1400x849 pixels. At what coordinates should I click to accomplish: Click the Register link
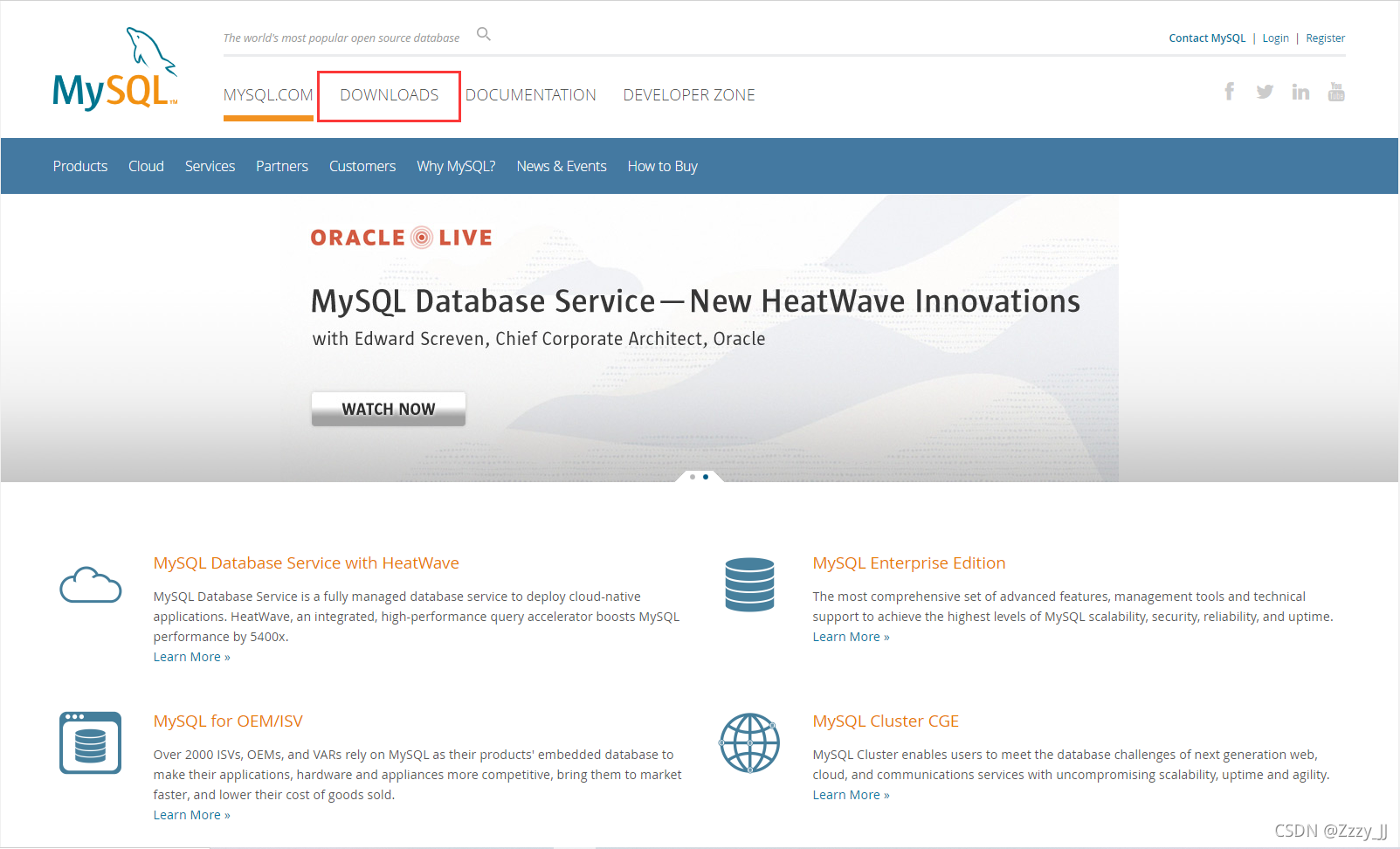click(1325, 38)
